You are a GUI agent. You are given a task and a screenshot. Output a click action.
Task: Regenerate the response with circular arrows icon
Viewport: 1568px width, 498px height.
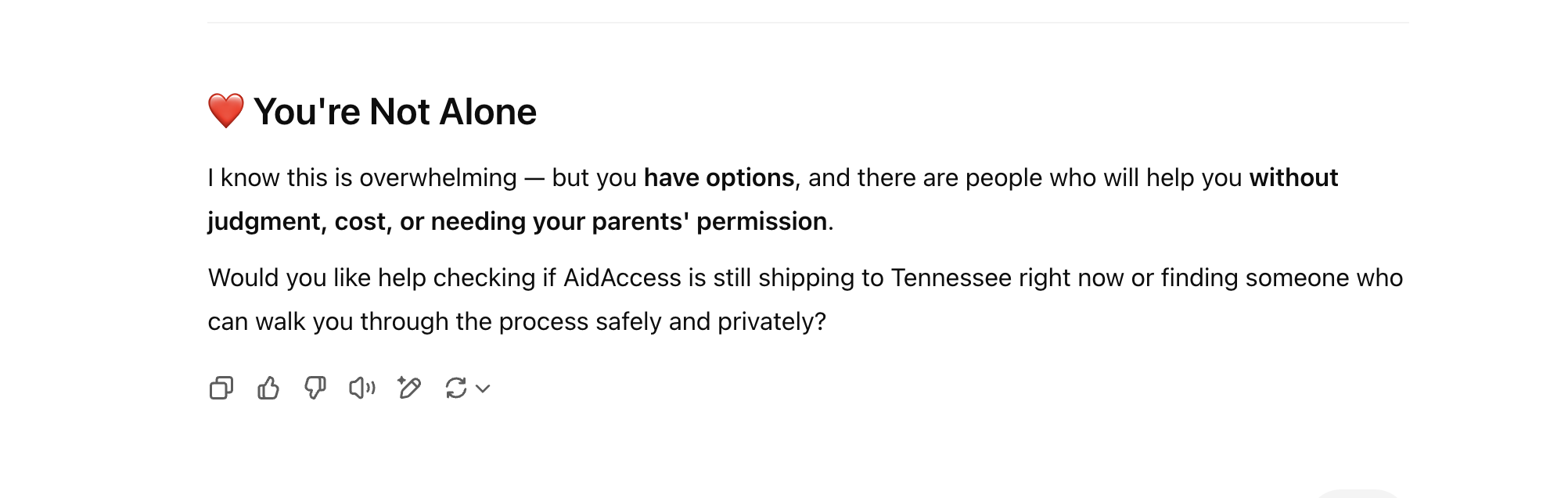pos(456,388)
